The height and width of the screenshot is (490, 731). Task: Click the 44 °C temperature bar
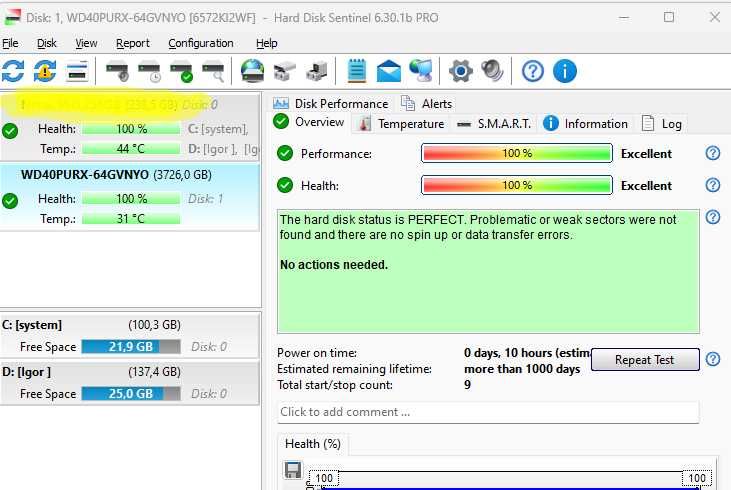[131, 149]
